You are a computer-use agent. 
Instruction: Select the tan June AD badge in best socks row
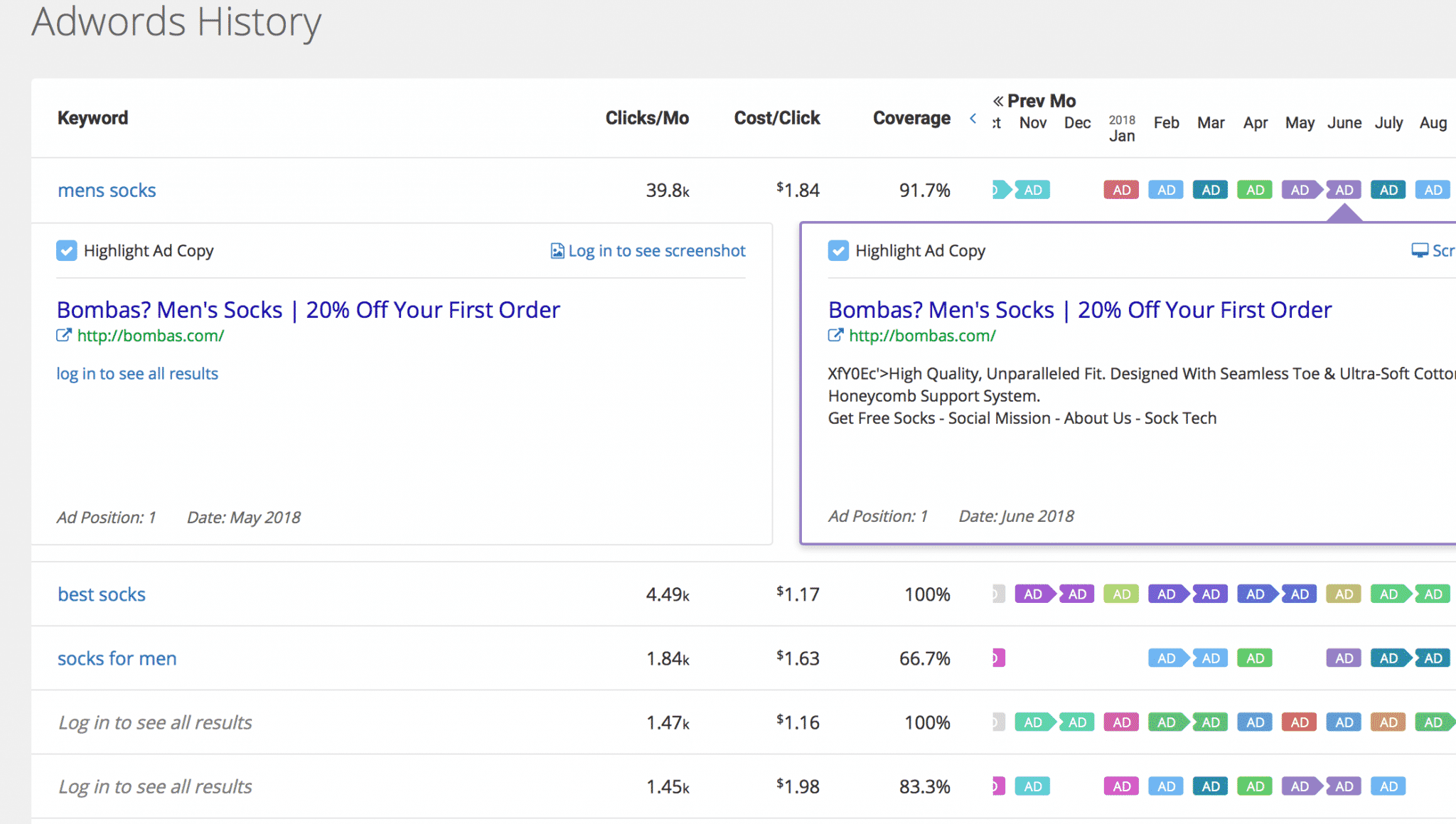tap(1344, 594)
